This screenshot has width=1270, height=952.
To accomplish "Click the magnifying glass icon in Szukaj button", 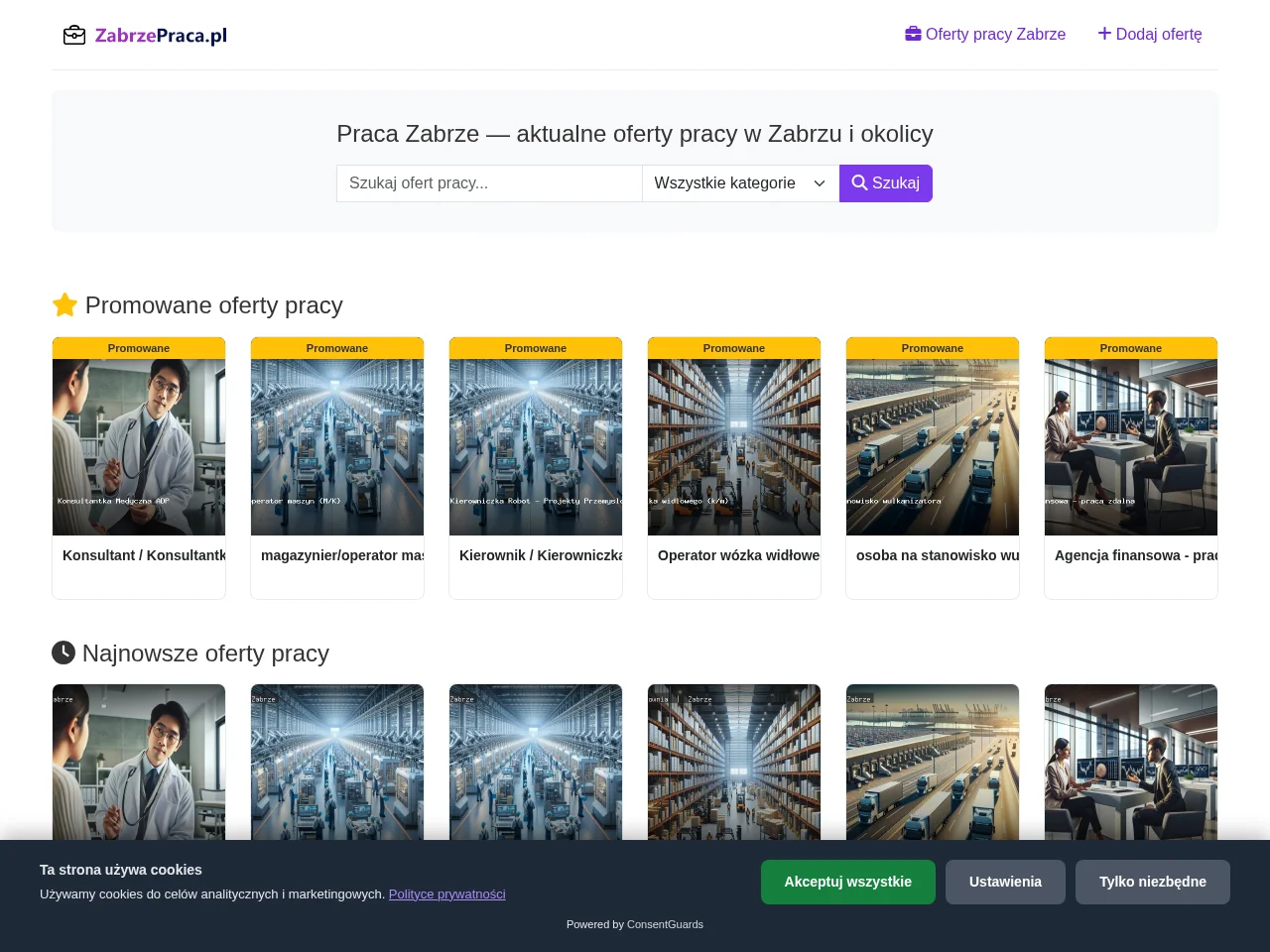I will pos(859,182).
